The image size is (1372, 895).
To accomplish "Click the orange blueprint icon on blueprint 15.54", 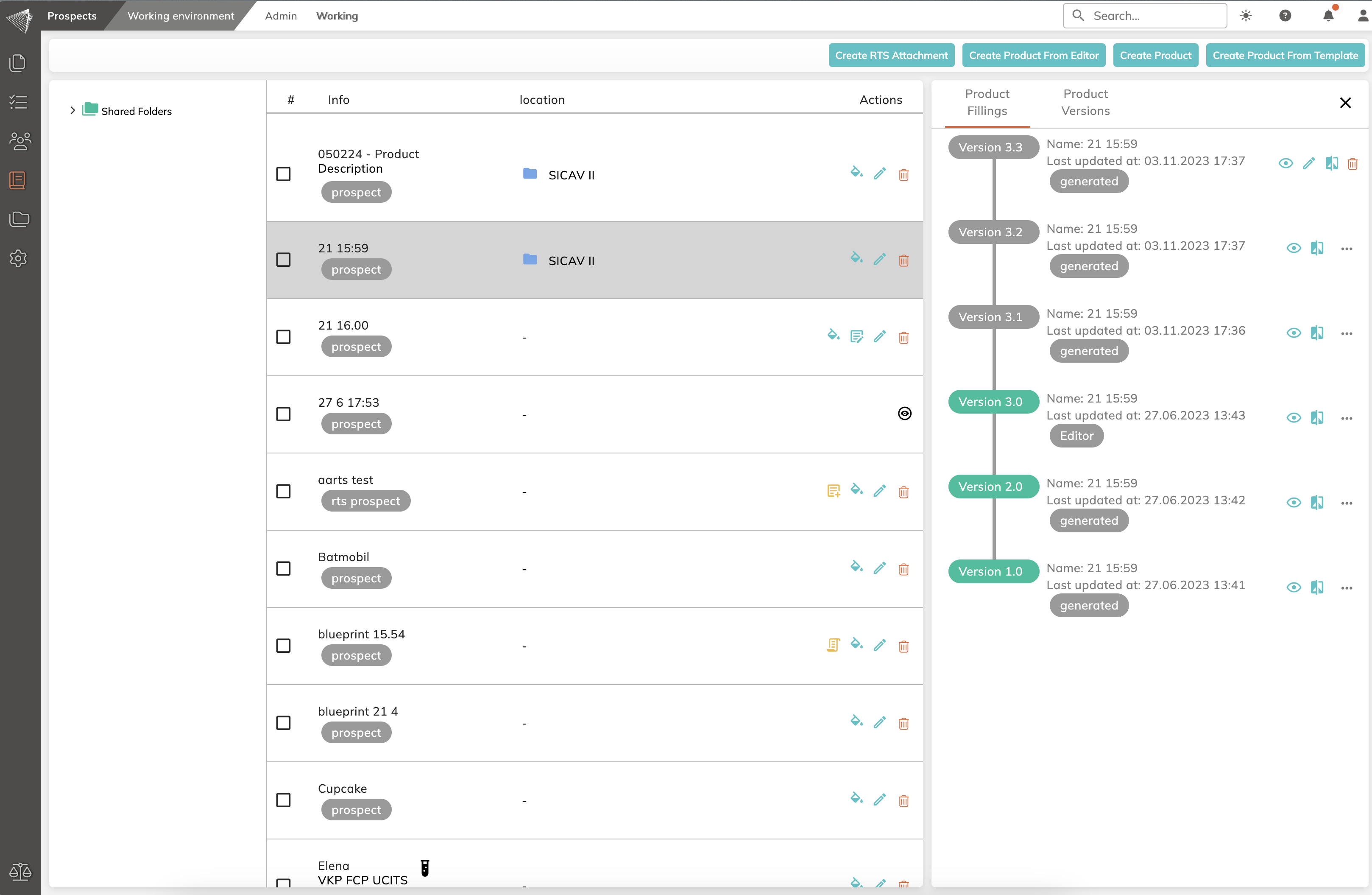I will tap(833, 645).
